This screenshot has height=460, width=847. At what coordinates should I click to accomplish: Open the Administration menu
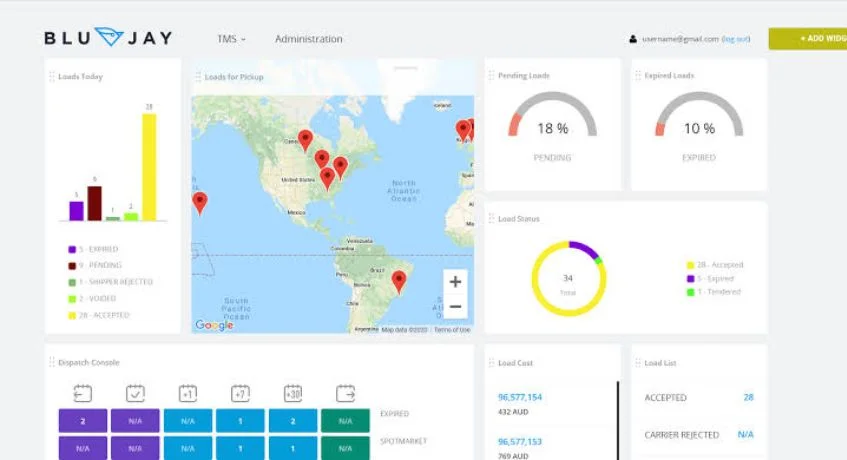point(308,39)
